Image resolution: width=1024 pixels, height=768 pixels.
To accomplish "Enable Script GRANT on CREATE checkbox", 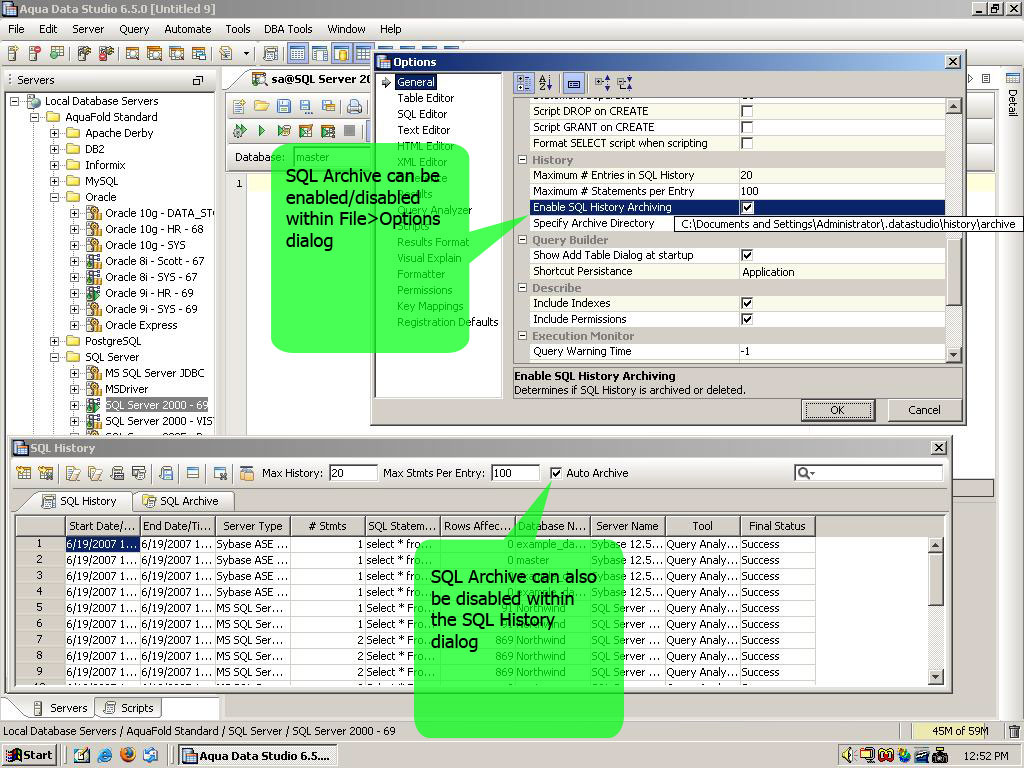I will (746, 127).
